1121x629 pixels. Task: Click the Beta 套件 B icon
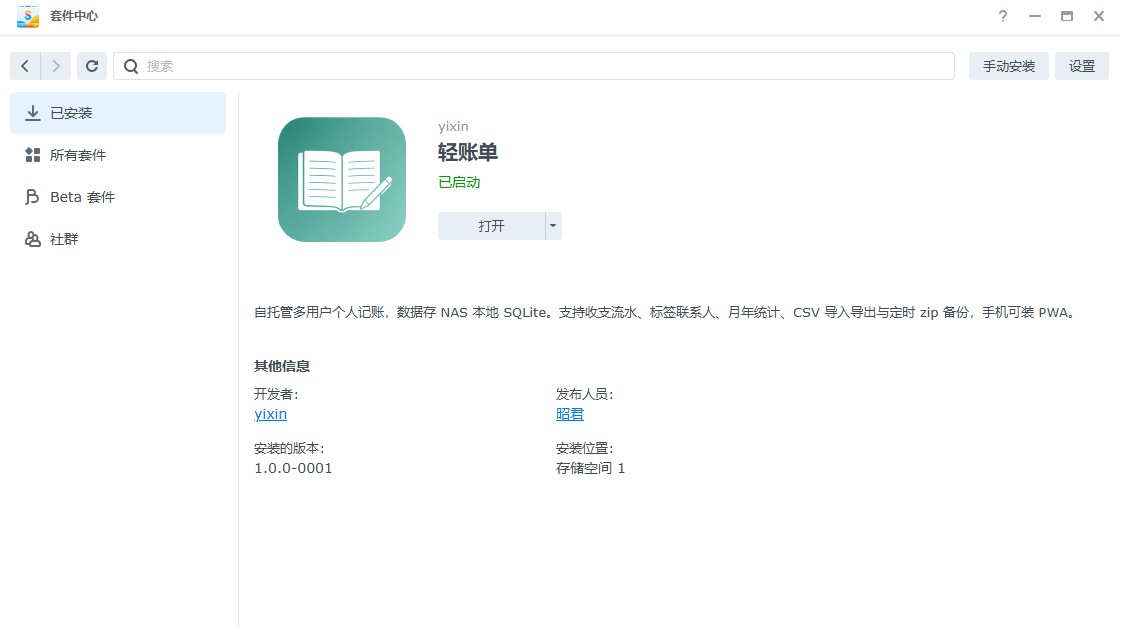tap(32, 197)
